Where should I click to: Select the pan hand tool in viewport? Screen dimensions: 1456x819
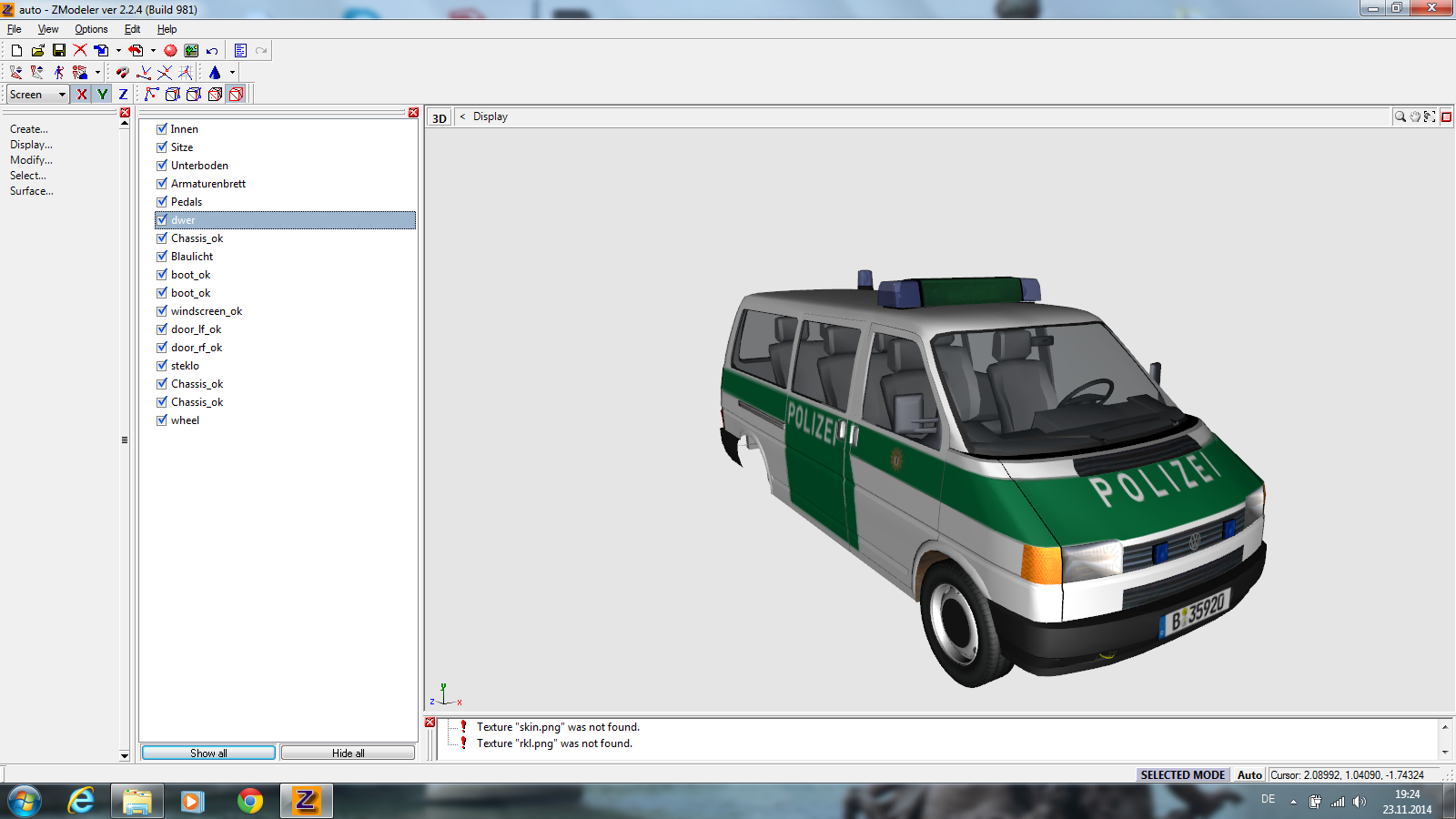click(x=1415, y=116)
